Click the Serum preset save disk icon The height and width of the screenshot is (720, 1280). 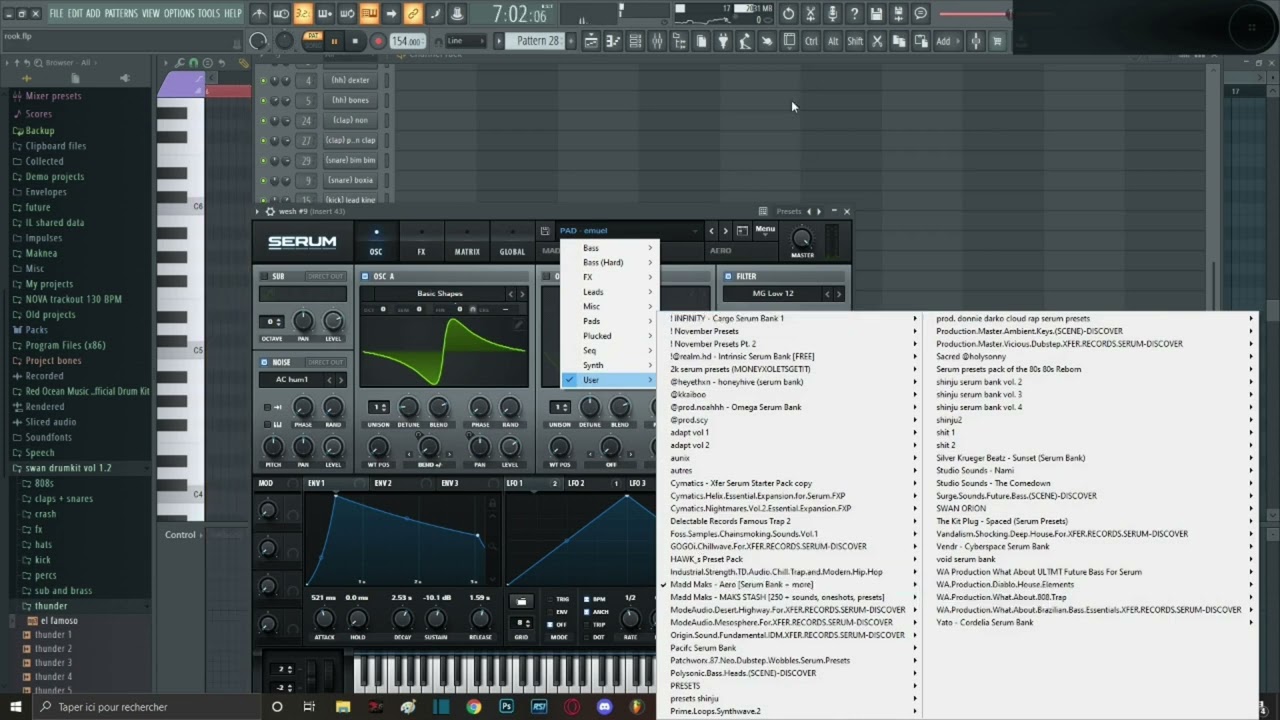545,231
